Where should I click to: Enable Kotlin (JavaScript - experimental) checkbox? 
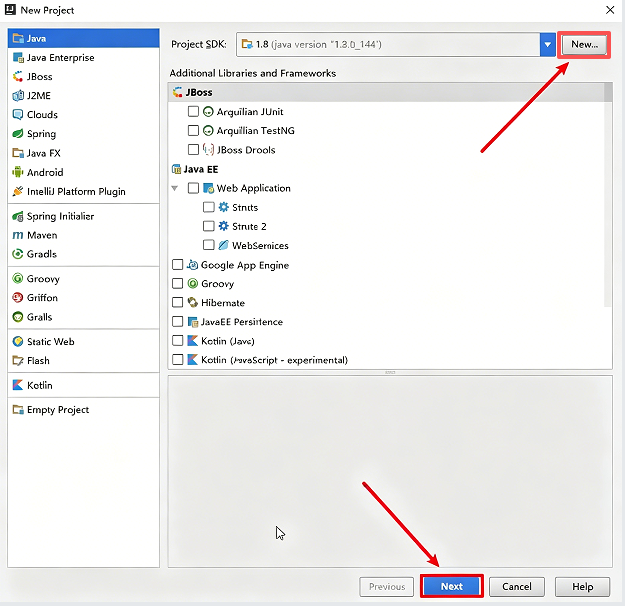coord(177,360)
